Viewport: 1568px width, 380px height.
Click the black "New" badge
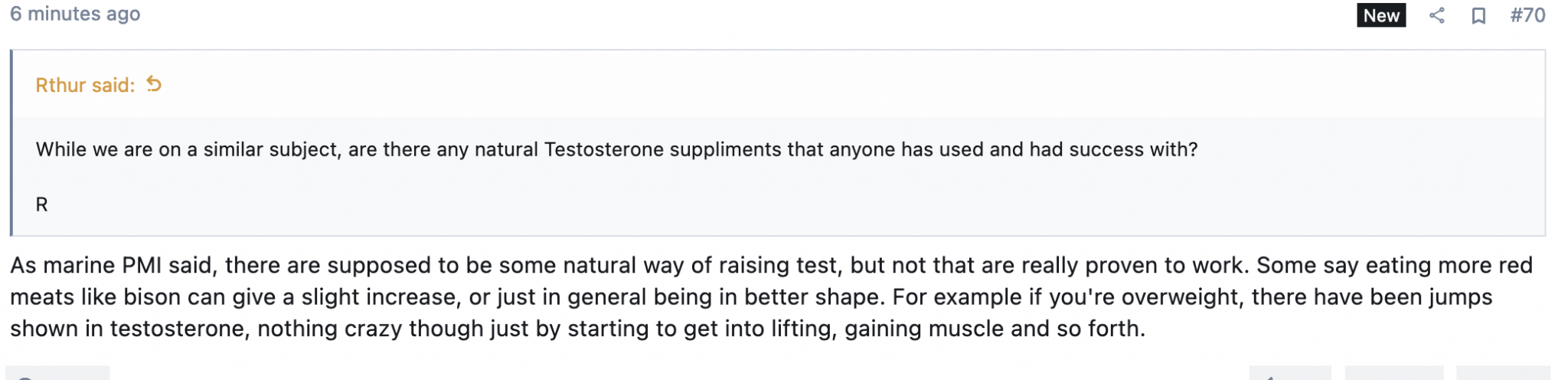[x=1380, y=15]
